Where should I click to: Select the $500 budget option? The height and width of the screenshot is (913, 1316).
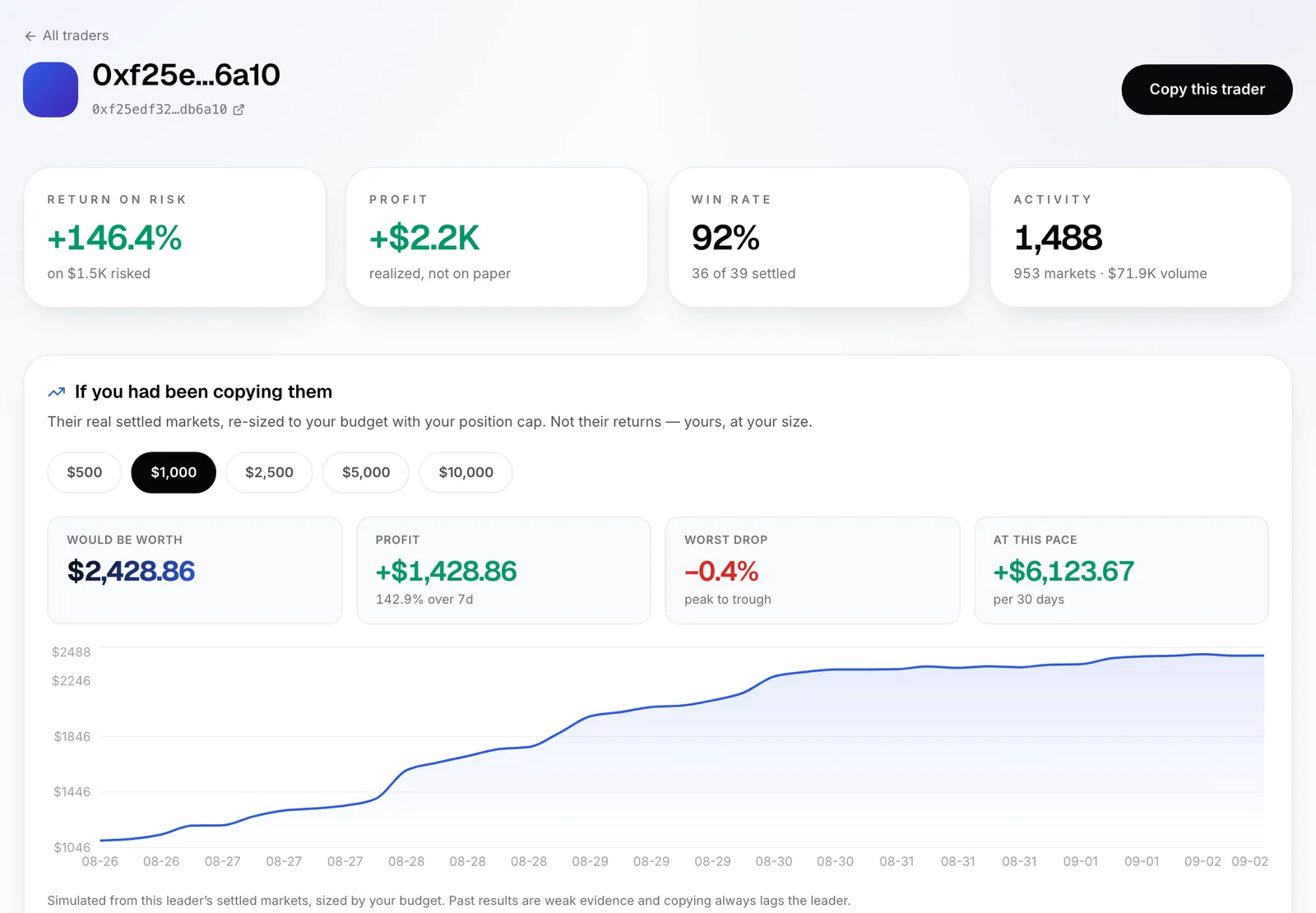[85, 473]
